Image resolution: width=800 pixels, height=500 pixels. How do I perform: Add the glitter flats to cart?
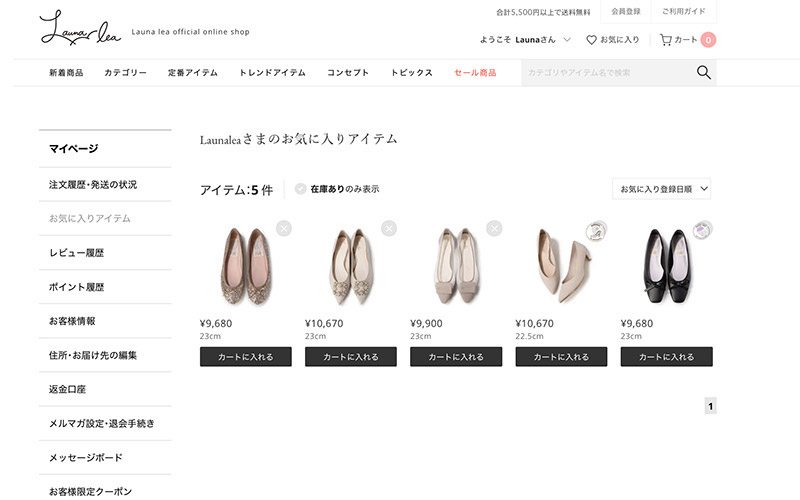click(x=246, y=357)
